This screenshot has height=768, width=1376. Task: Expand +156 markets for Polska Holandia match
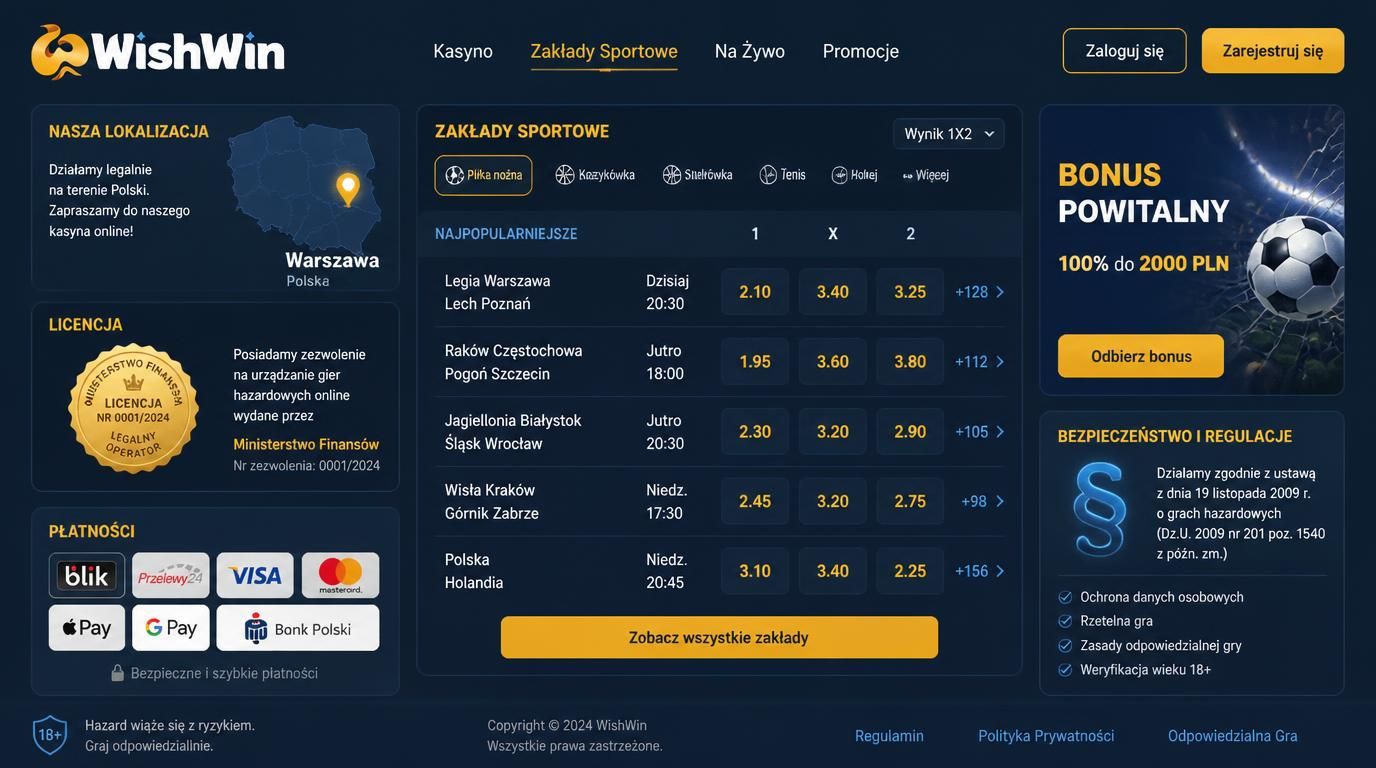pos(980,571)
